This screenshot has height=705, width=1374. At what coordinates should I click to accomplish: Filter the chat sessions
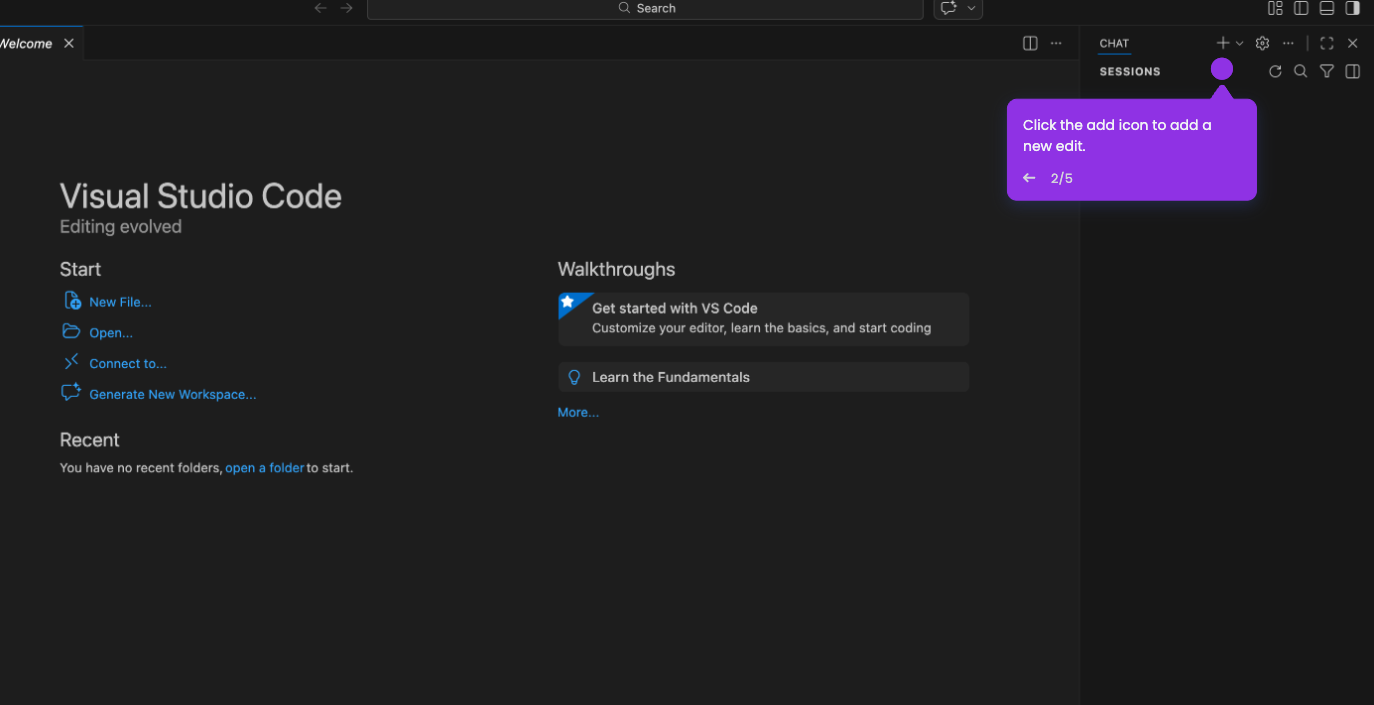[1327, 71]
